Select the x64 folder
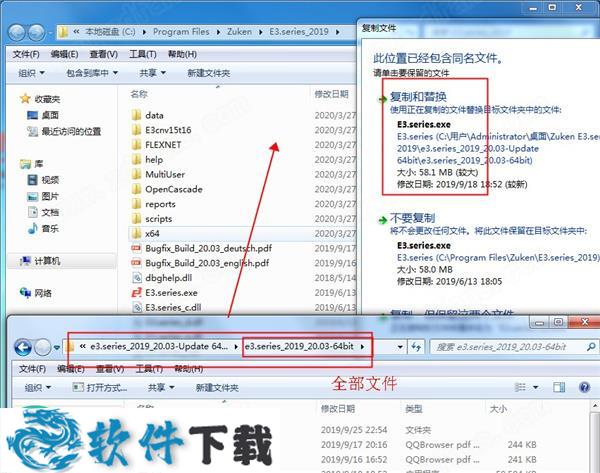The image size is (600, 473). (x=145, y=233)
